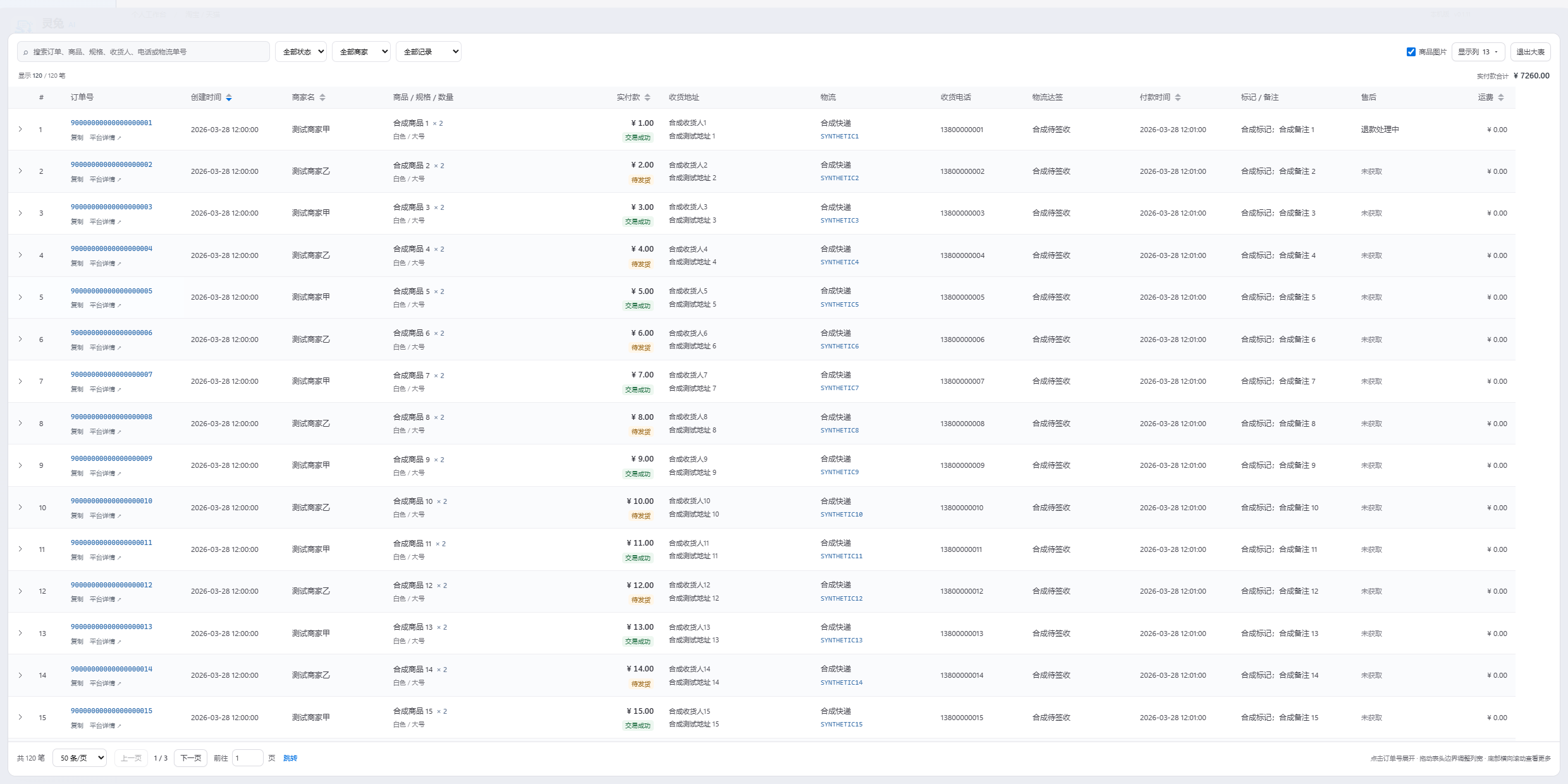Open order 90000000000000000007 link
1568x784 pixels.
point(111,374)
